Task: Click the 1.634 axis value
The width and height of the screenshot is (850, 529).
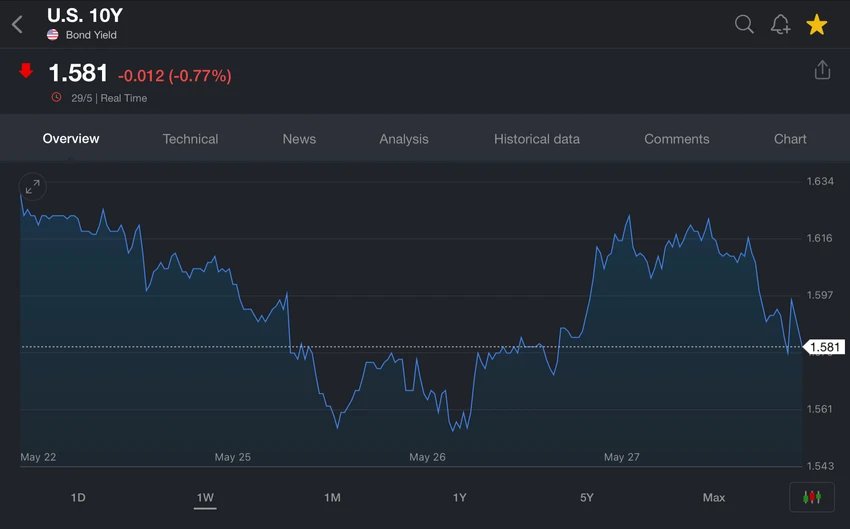Action: click(820, 181)
